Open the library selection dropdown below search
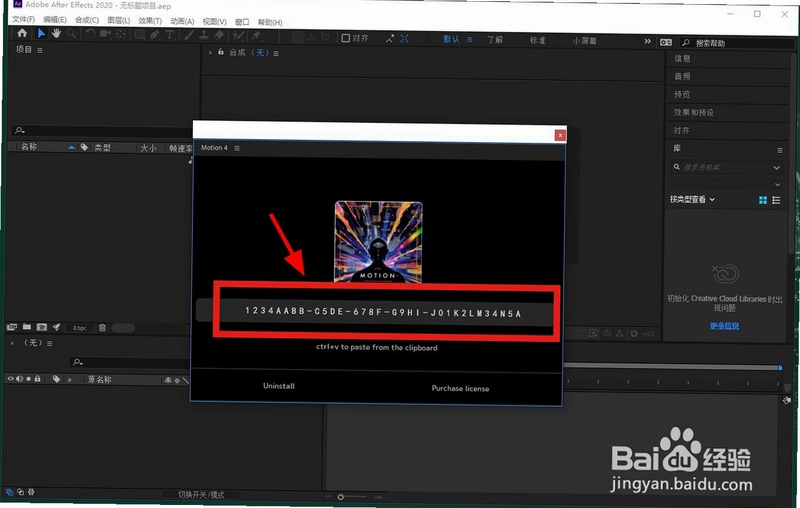Screen dimensions: 800x508 point(777,184)
